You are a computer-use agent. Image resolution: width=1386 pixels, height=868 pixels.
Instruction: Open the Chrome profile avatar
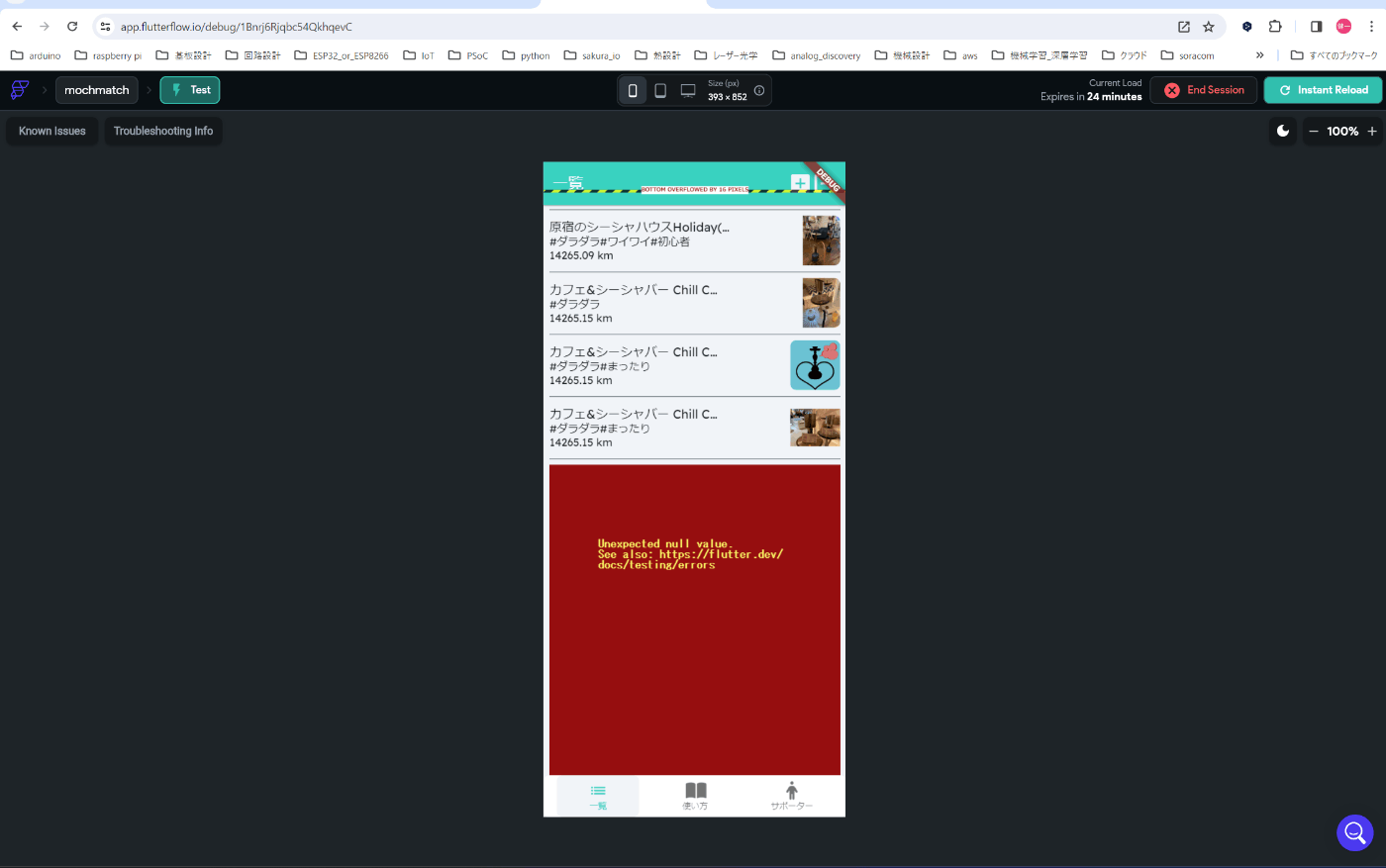coord(1343,27)
